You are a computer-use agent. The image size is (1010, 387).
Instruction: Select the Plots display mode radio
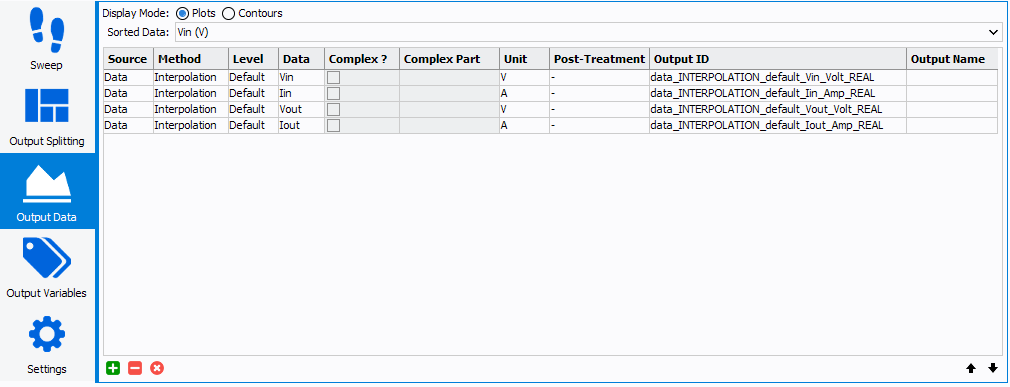(182, 13)
